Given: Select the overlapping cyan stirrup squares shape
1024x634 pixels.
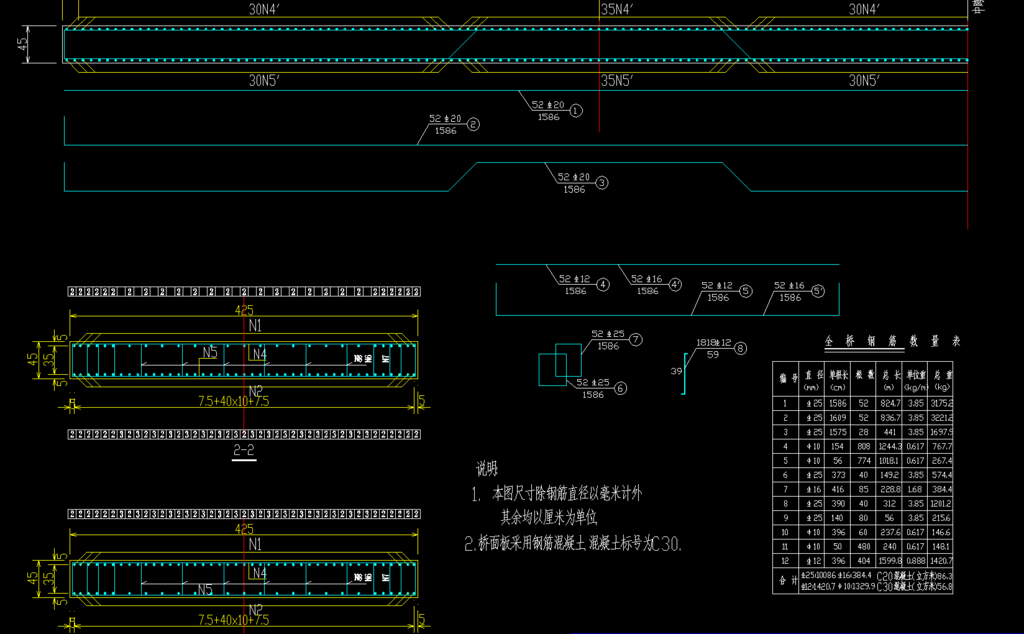Looking at the screenshot, I should [558, 366].
